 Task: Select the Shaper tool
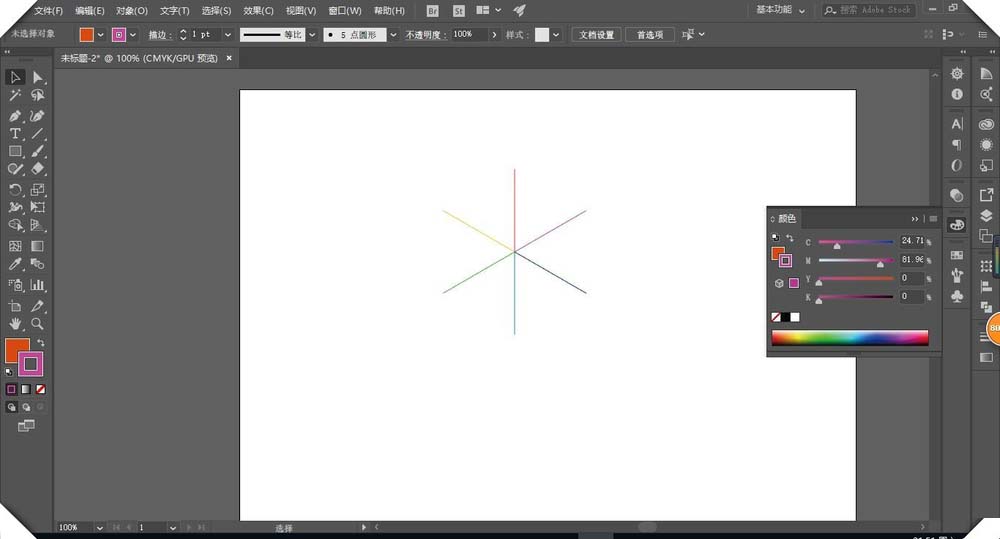pos(15,169)
